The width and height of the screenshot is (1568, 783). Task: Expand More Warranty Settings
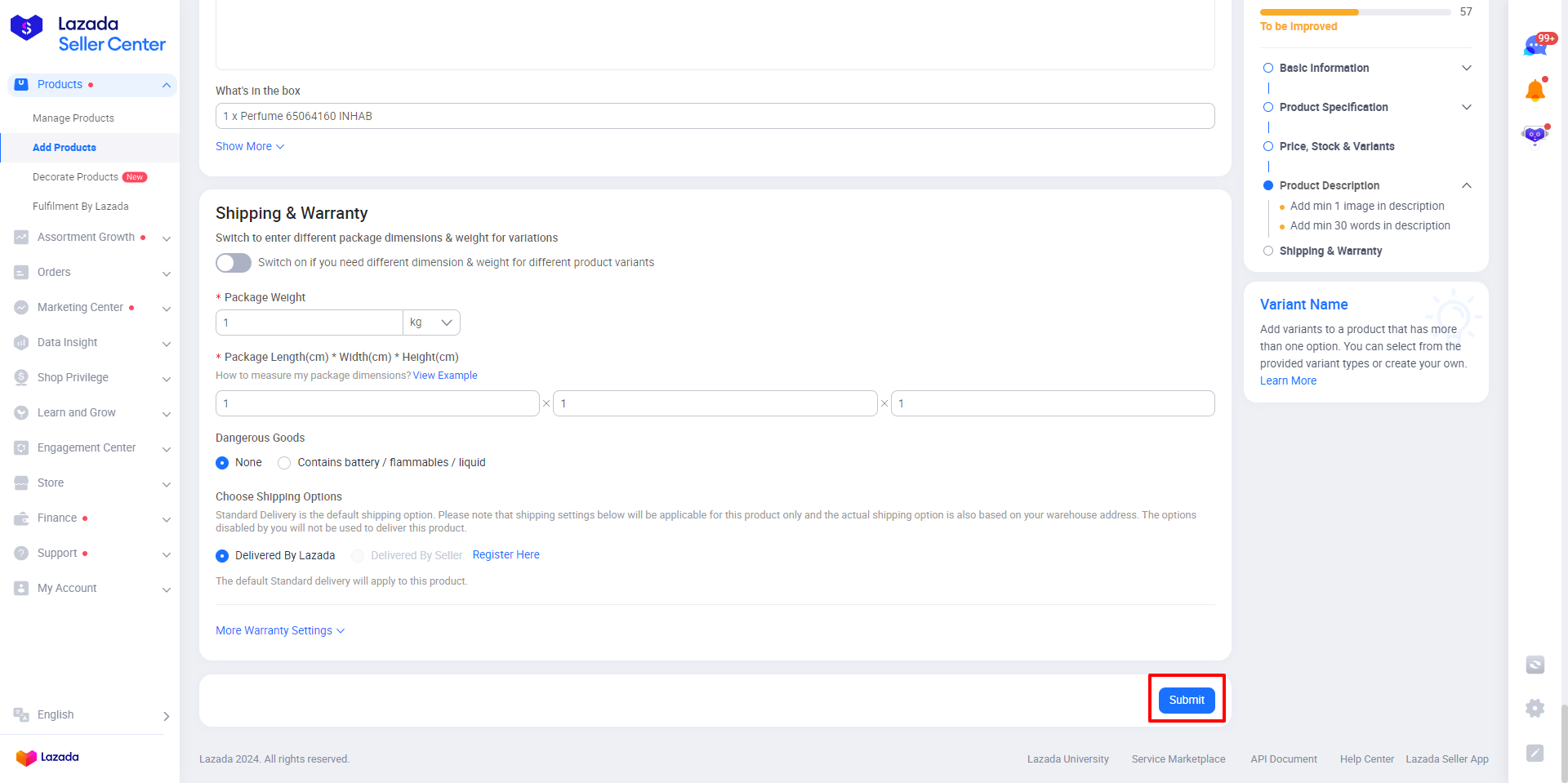coord(280,630)
